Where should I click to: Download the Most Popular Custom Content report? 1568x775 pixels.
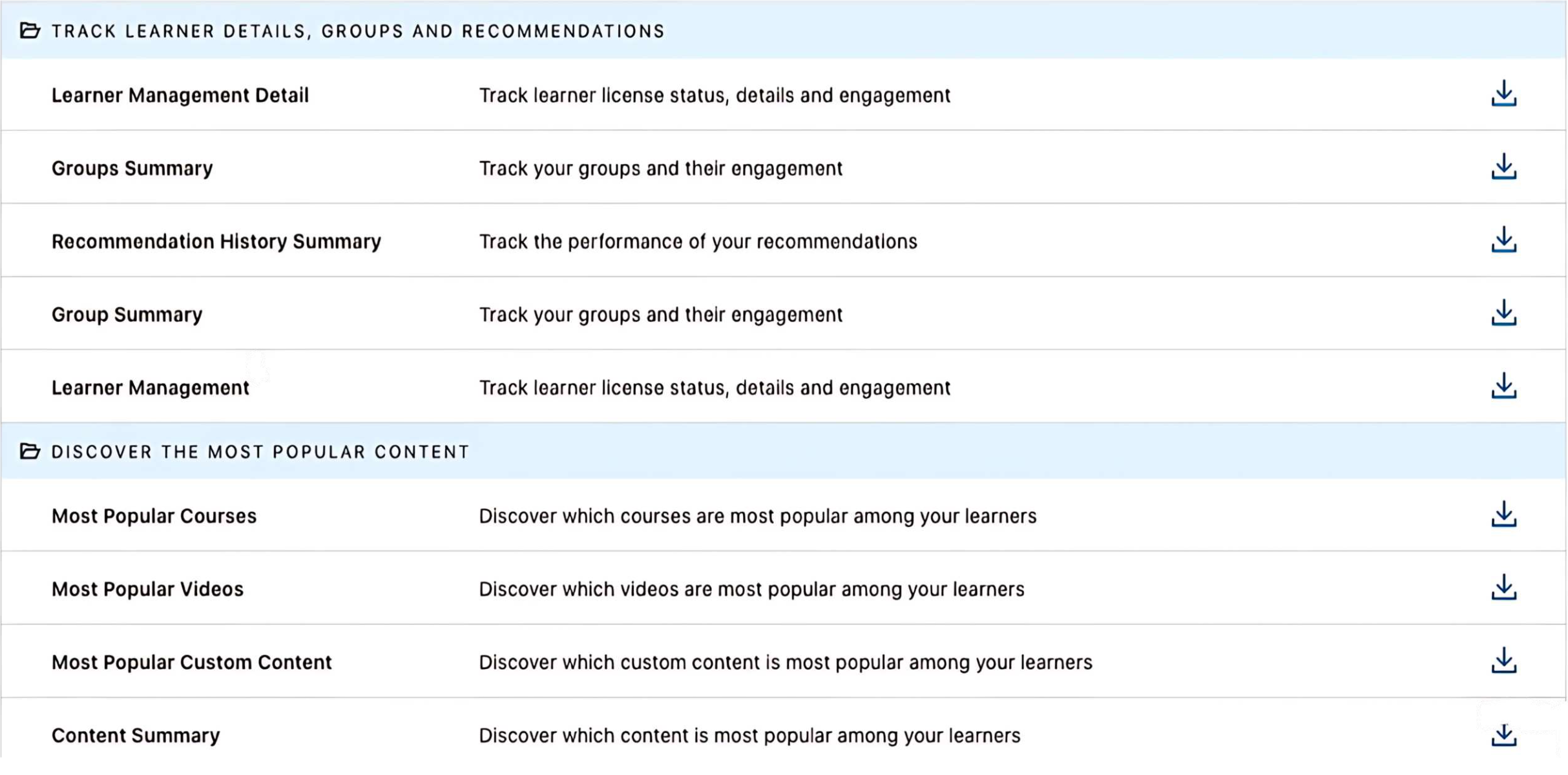tap(1503, 661)
